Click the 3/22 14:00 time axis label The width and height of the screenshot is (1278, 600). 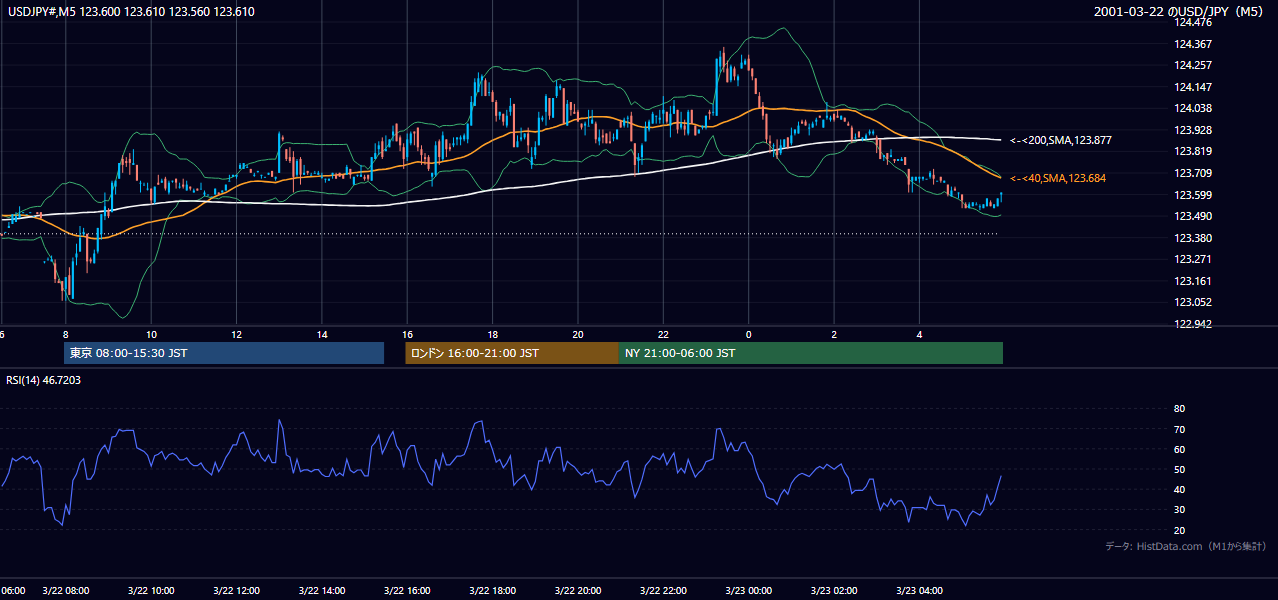click(x=322, y=591)
